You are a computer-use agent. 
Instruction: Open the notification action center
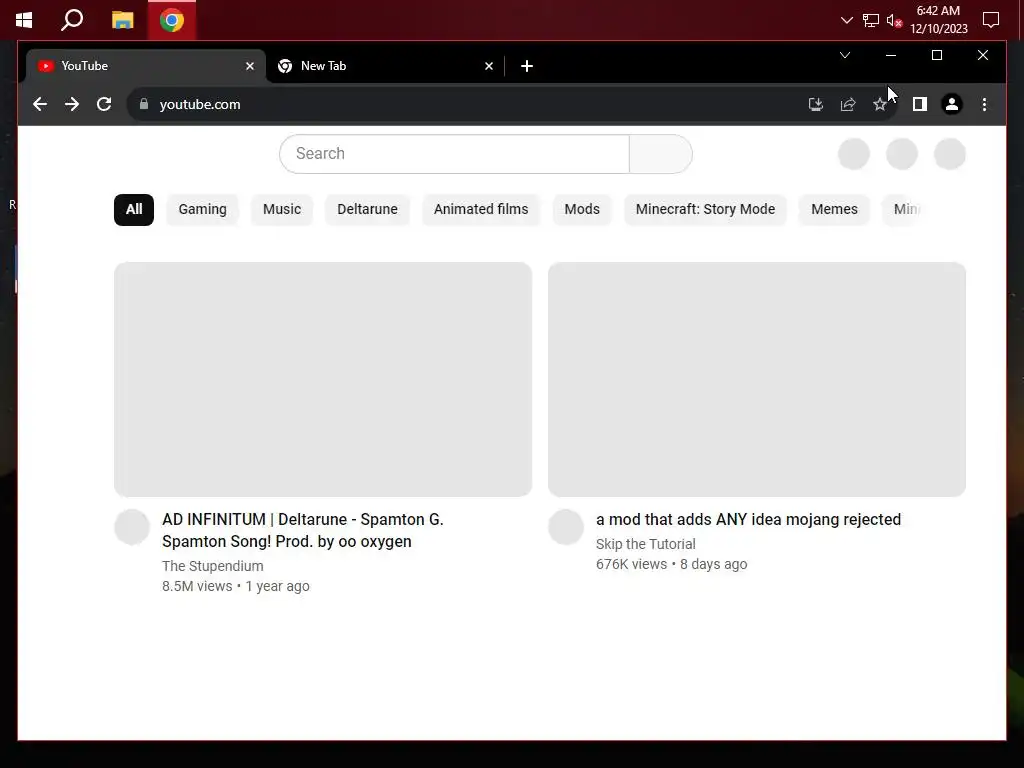coord(991,20)
